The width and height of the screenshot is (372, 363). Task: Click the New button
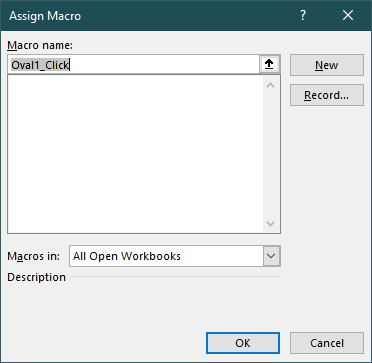click(x=327, y=65)
